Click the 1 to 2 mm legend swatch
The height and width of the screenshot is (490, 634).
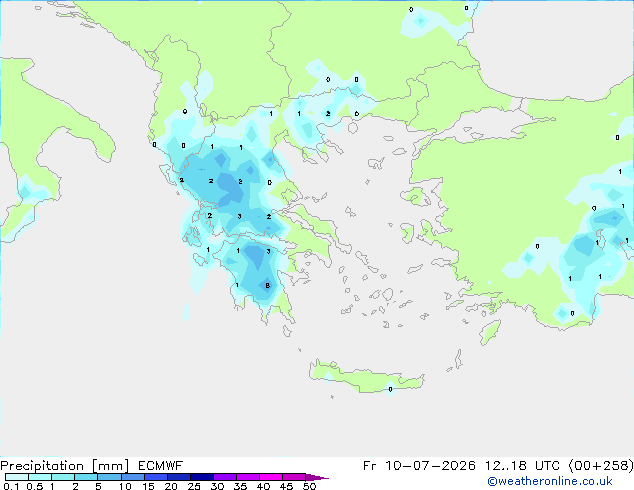pyautogui.click(x=63, y=477)
